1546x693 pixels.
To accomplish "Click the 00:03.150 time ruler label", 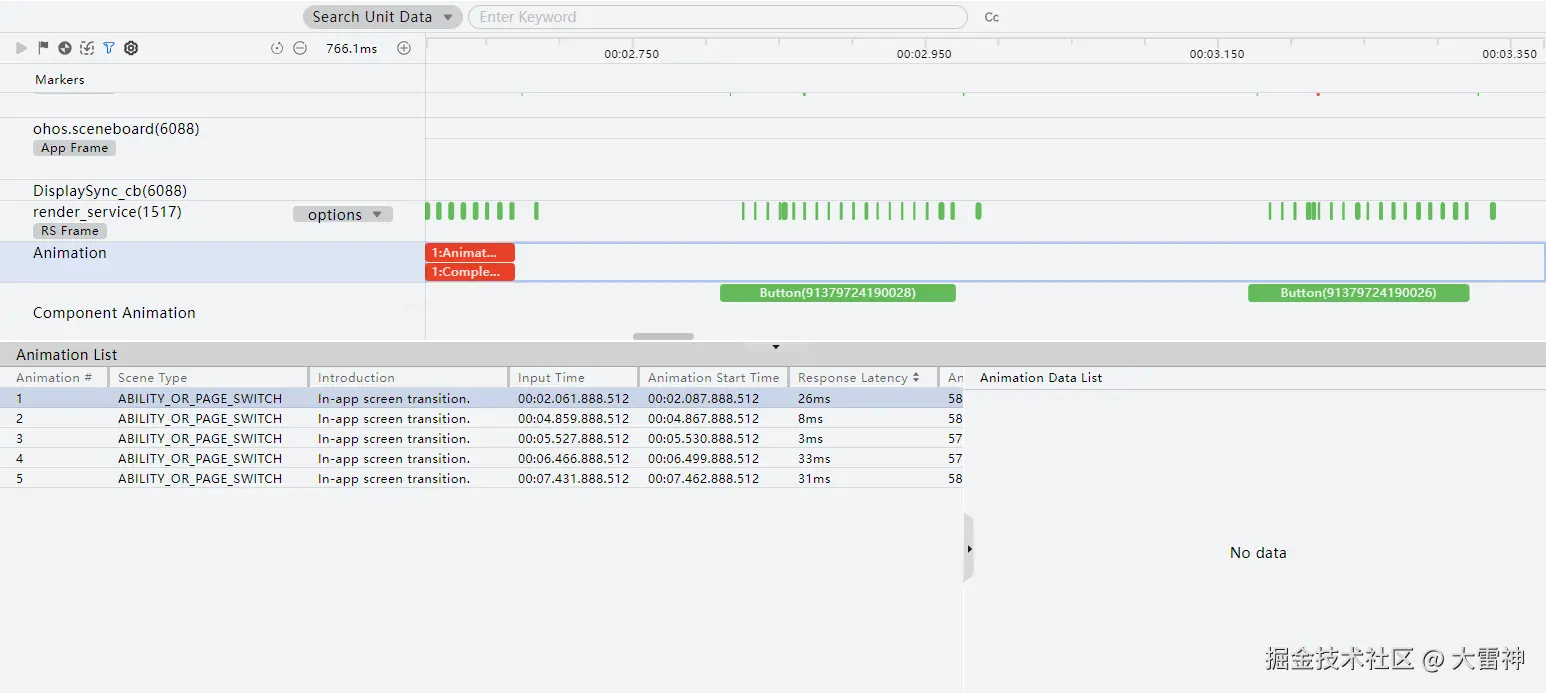I will tap(1217, 54).
